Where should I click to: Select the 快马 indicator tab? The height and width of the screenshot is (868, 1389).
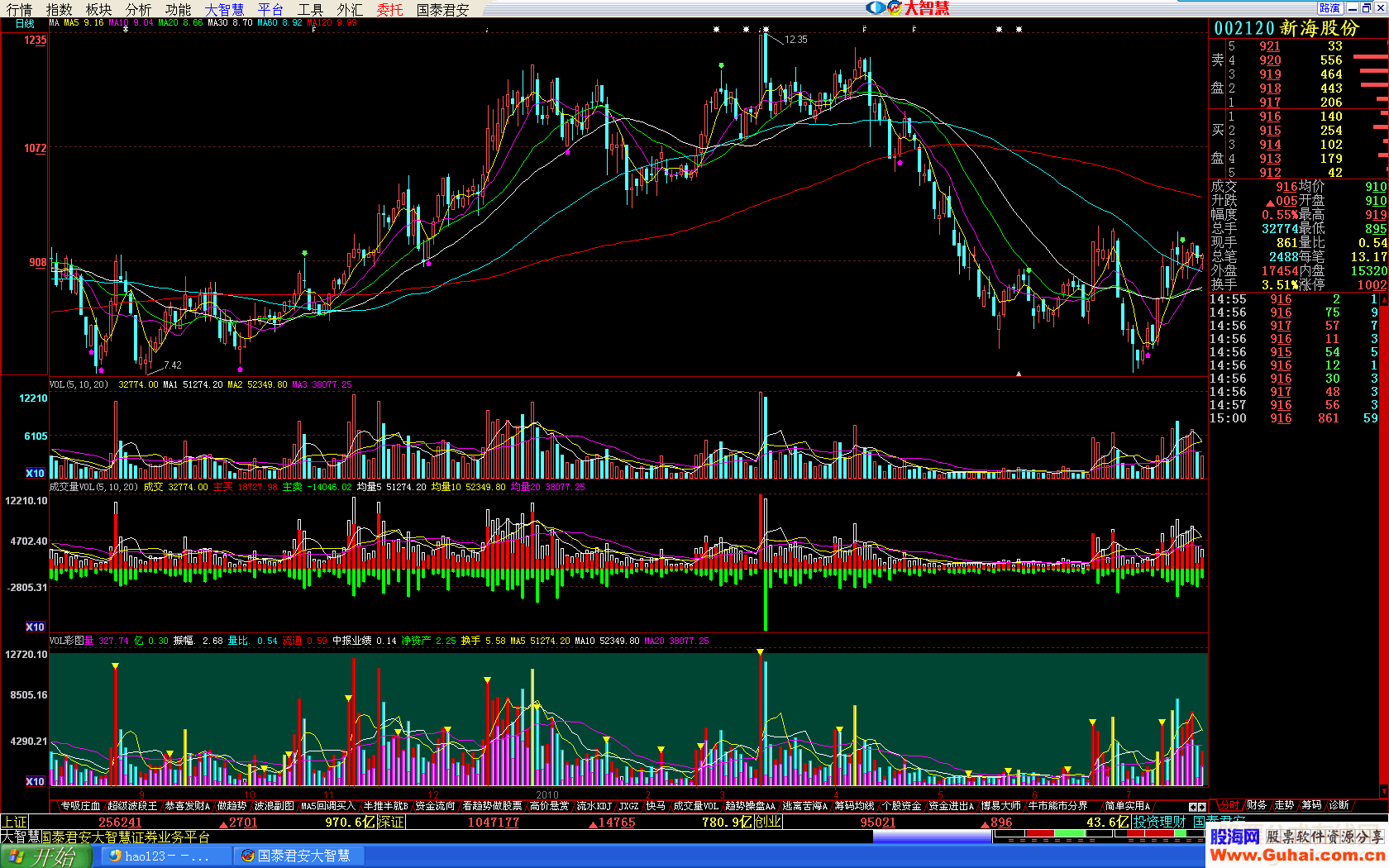coord(656,806)
